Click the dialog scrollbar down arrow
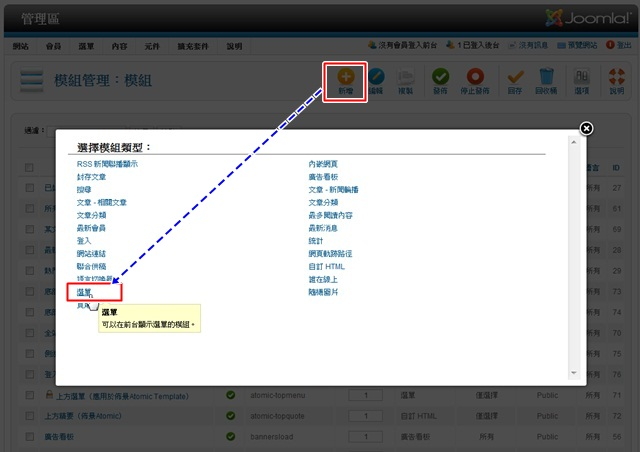 pos(573,373)
